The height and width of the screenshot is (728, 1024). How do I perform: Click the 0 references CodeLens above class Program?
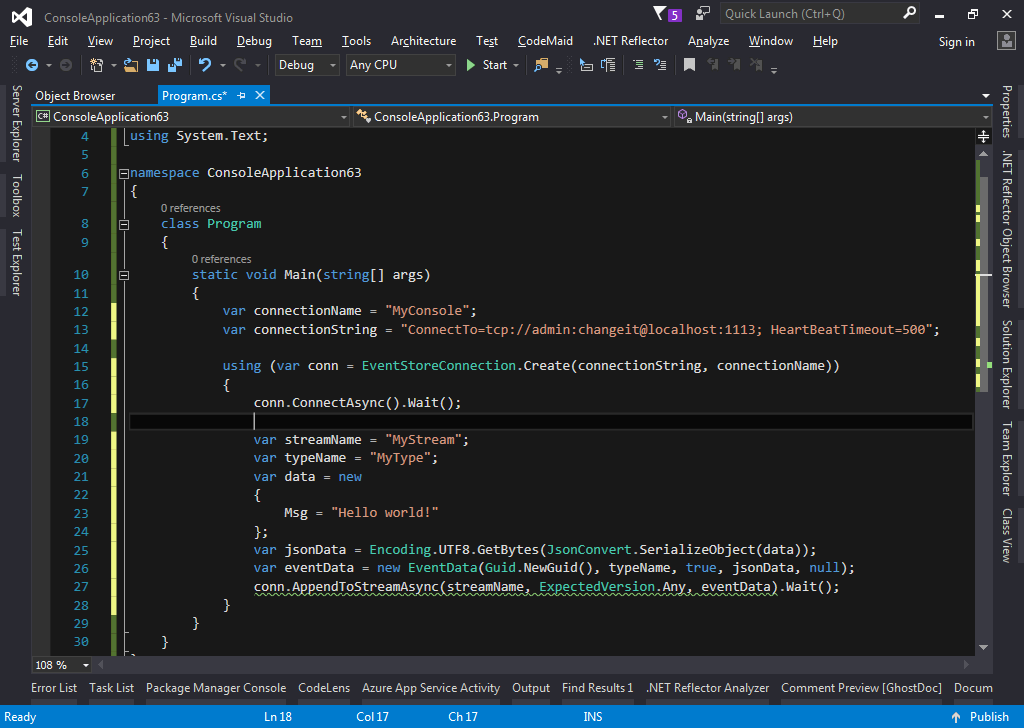point(191,208)
